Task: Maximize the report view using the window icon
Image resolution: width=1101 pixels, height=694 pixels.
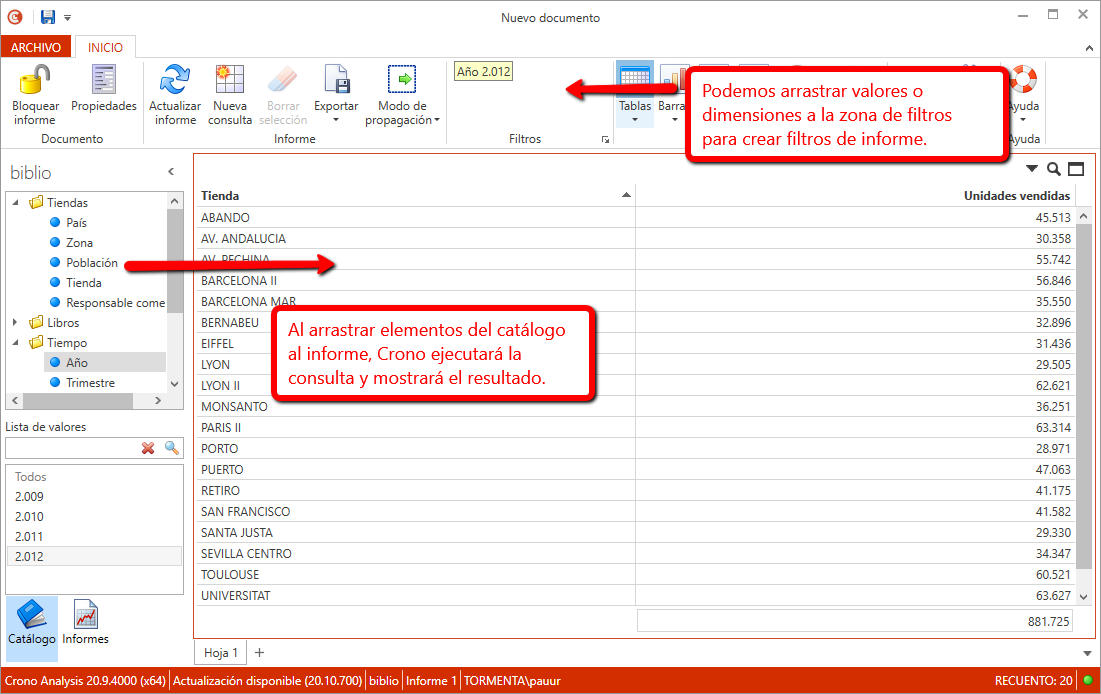Action: [x=1076, y=169]
